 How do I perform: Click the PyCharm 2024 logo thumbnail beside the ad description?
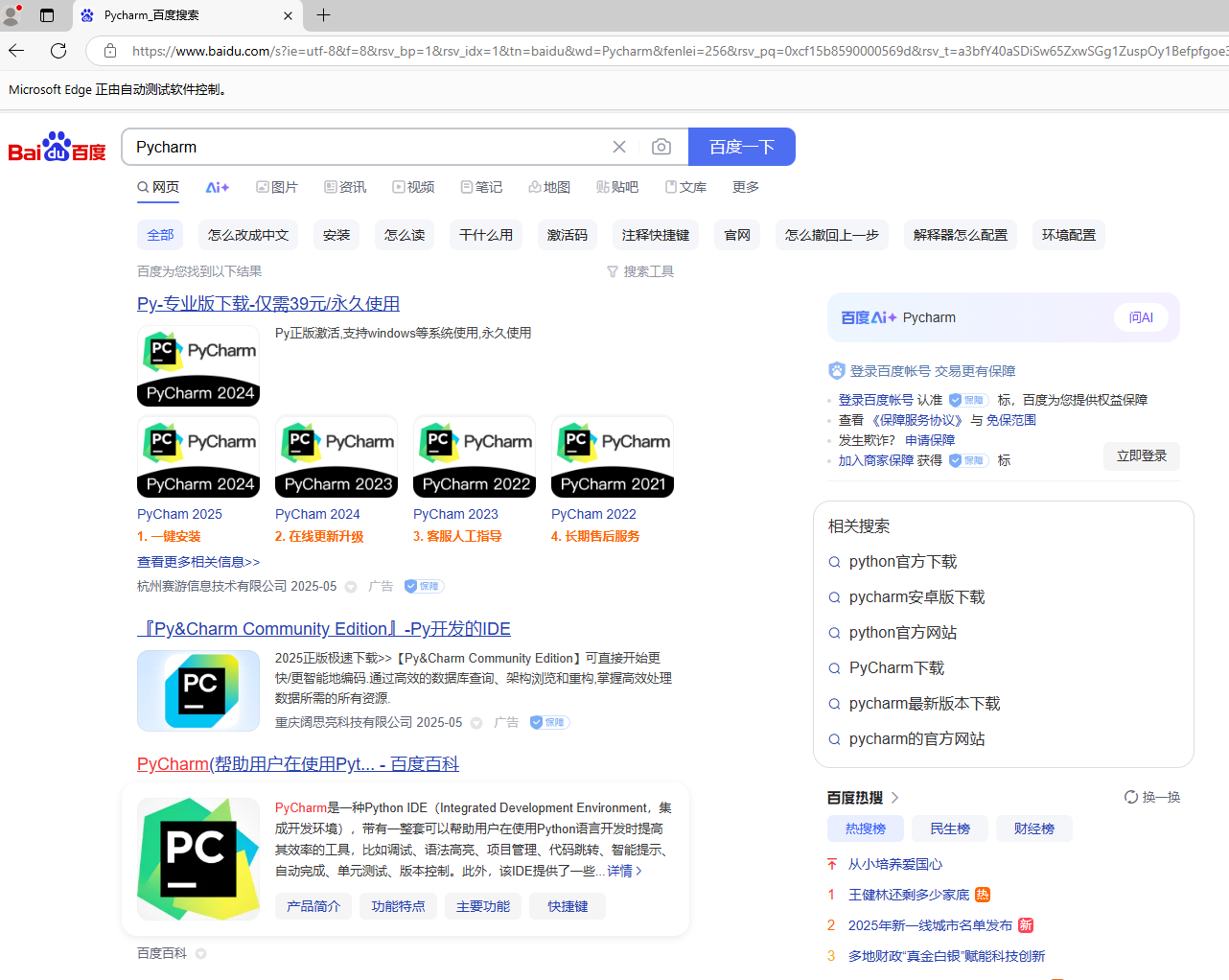pos(198,366)
